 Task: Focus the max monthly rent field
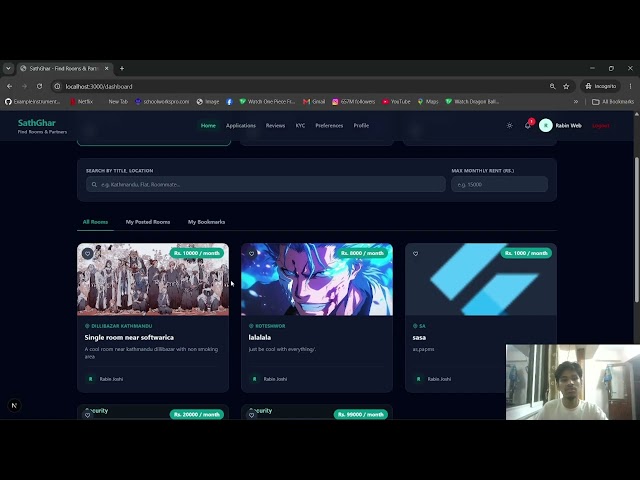pyautogui.click(x=499, y=184)
